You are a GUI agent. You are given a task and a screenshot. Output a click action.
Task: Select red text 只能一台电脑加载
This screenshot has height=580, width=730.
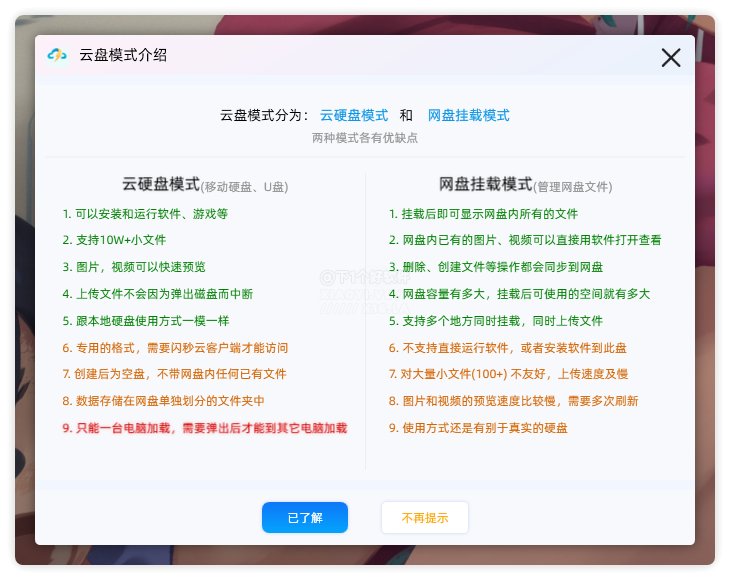point(123,428)
